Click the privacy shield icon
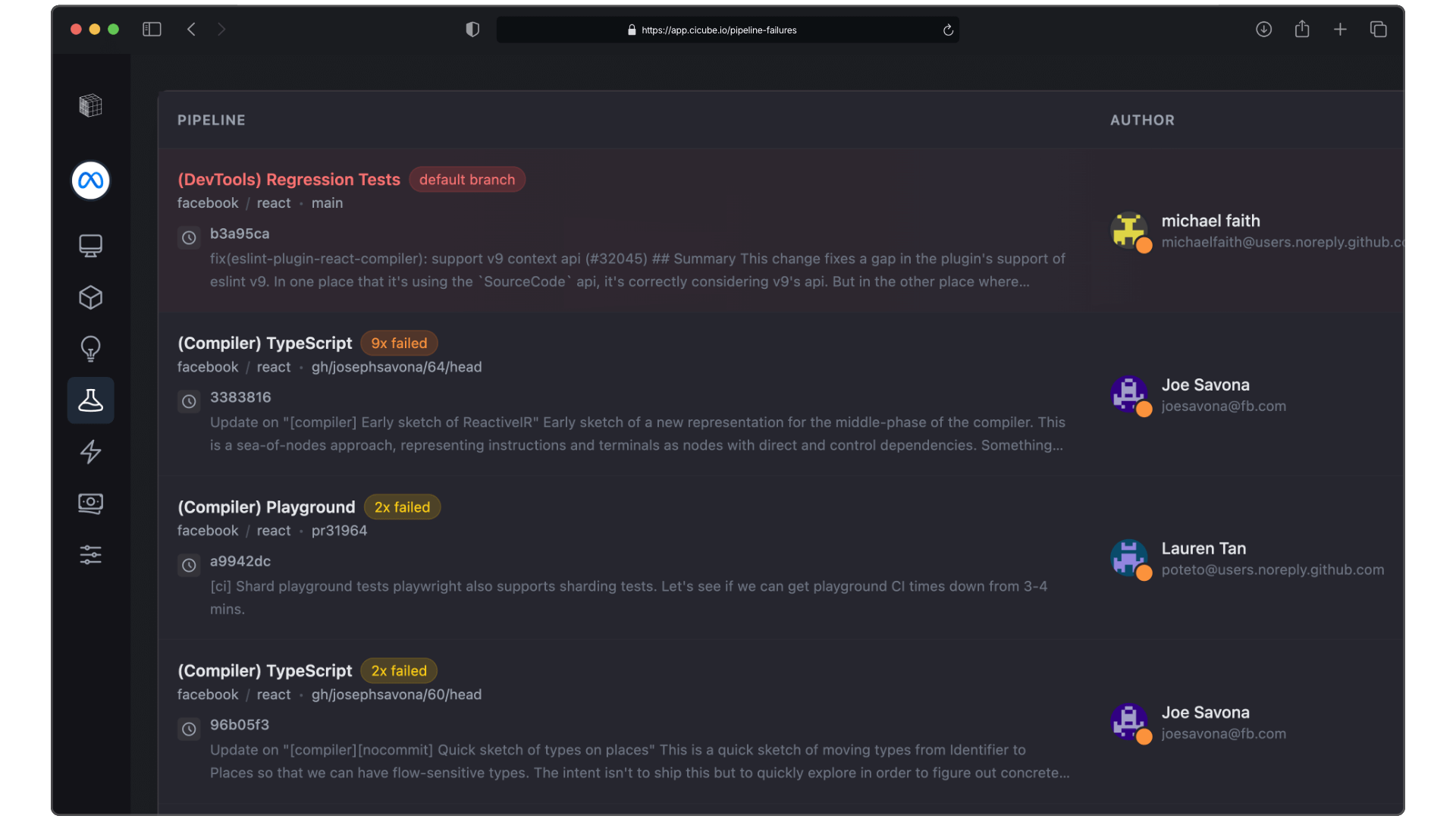Viewport: 1456px width, 819px height. pos(472,30)
